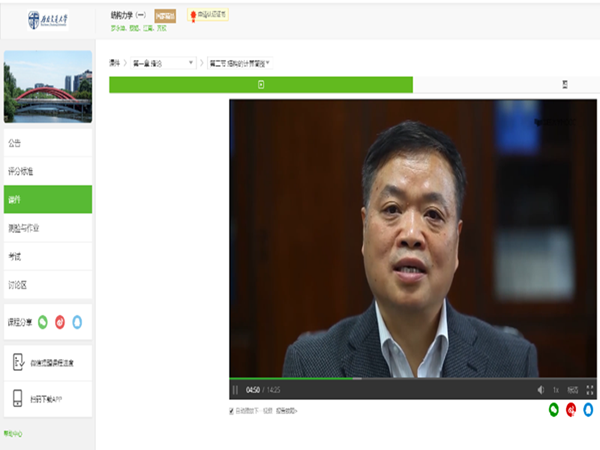Open 讨论区 discussion forum
The image size is (600, 450).
48,285
